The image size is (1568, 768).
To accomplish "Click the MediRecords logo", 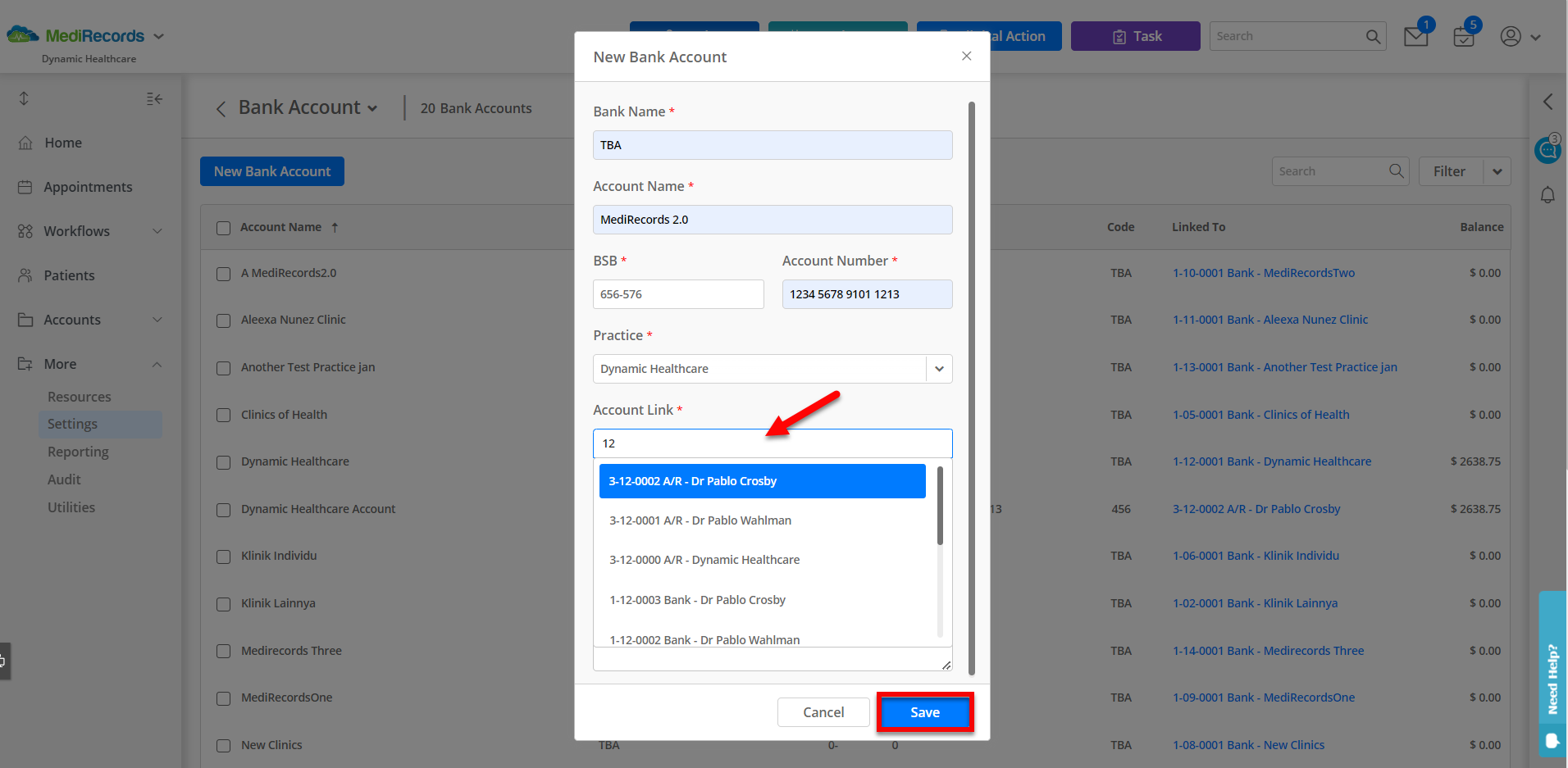I will (76, 35).
